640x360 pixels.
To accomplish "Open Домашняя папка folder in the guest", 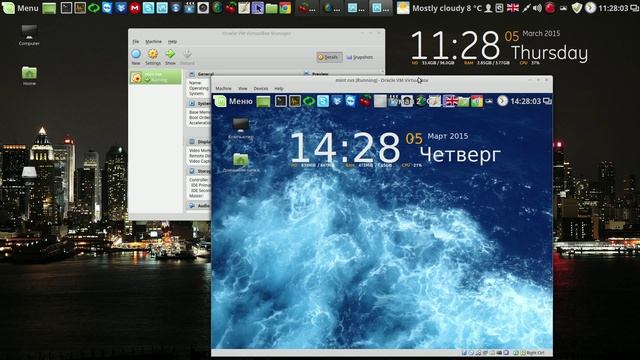I will click(x=240, y=162).
